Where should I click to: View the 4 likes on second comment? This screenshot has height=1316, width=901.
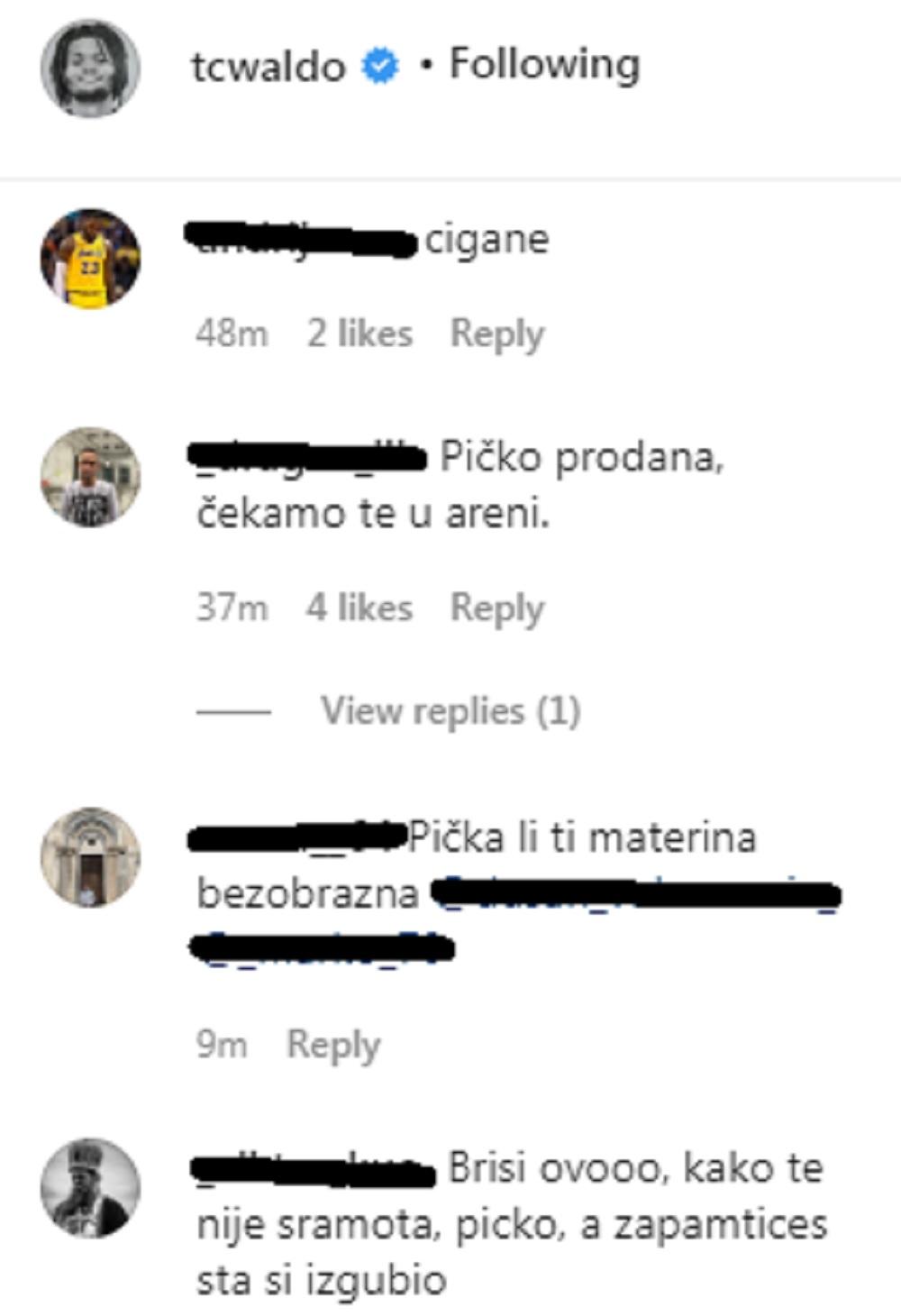tap(359, 608)
